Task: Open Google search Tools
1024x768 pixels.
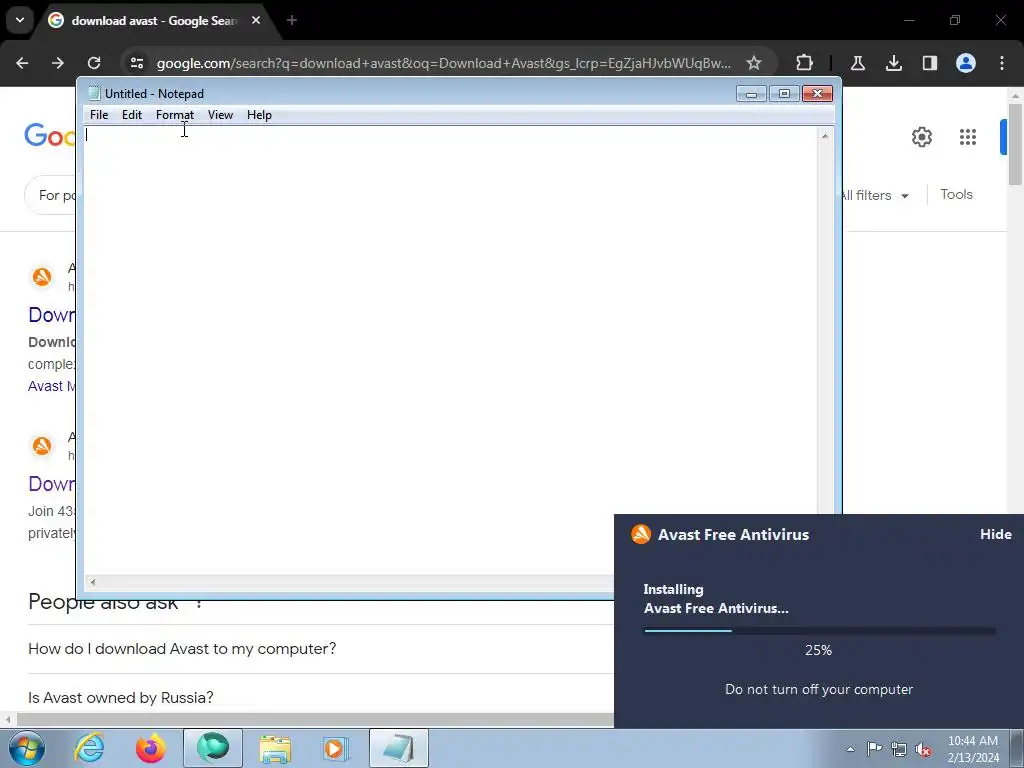Action: (956, 195)
